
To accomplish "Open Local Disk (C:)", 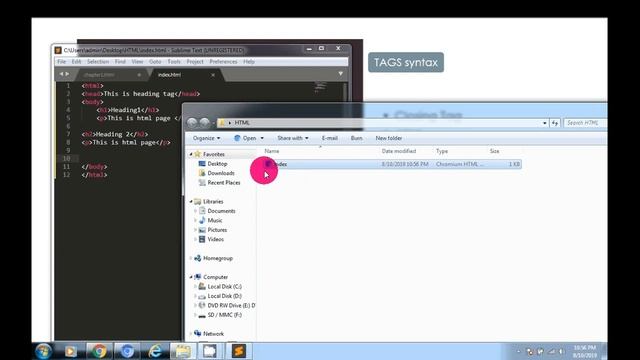I will pyautogui.click(x=224, y=287).
